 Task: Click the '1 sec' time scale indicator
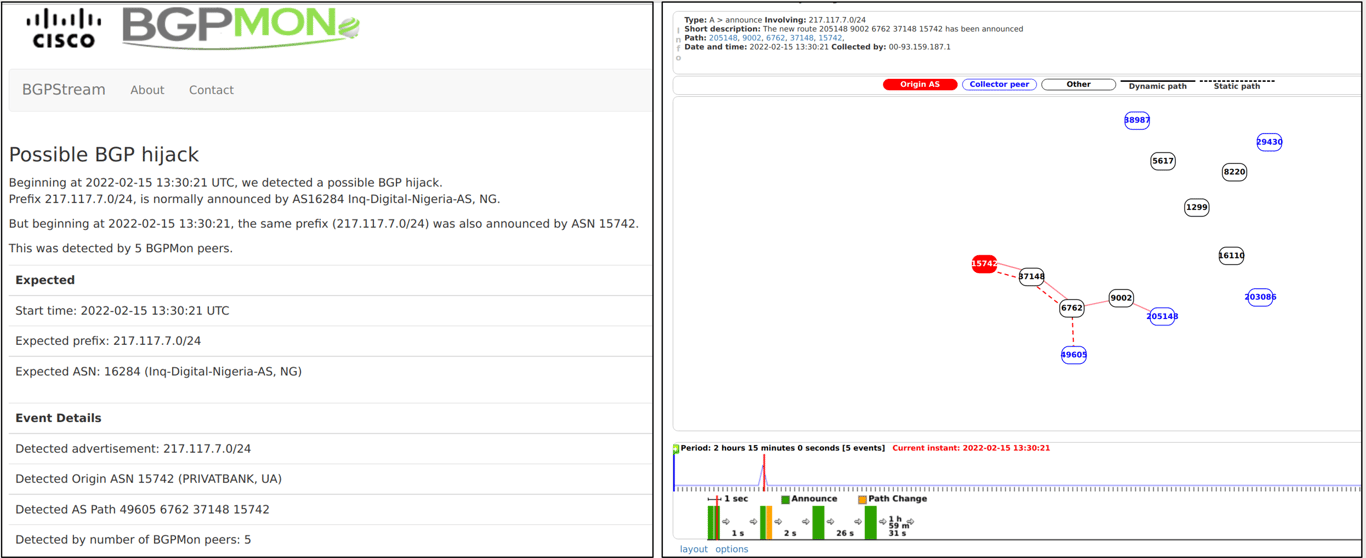click(727, 499)
